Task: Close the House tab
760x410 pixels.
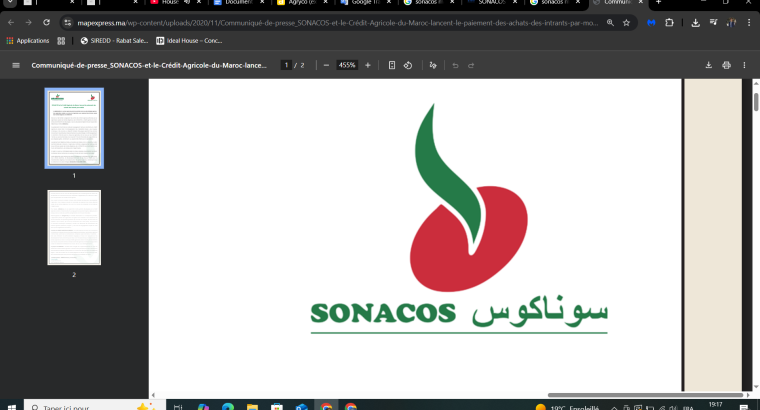Action: (199, 2)
